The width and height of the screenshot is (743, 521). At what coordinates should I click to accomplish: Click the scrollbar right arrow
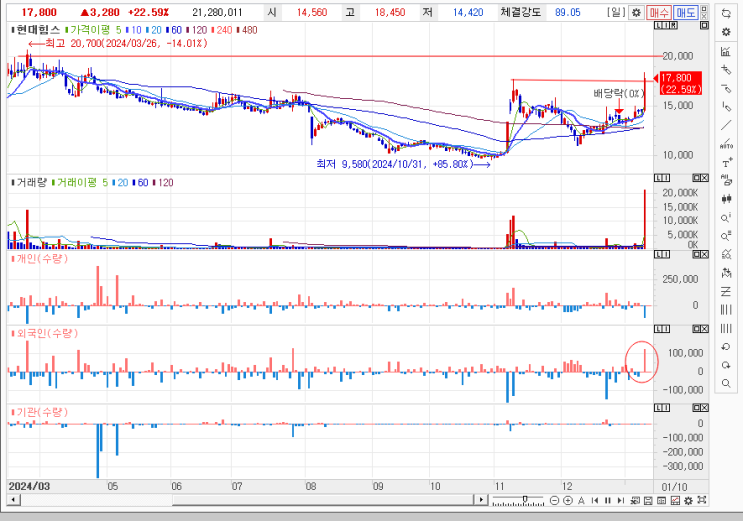tap(481, 500)
